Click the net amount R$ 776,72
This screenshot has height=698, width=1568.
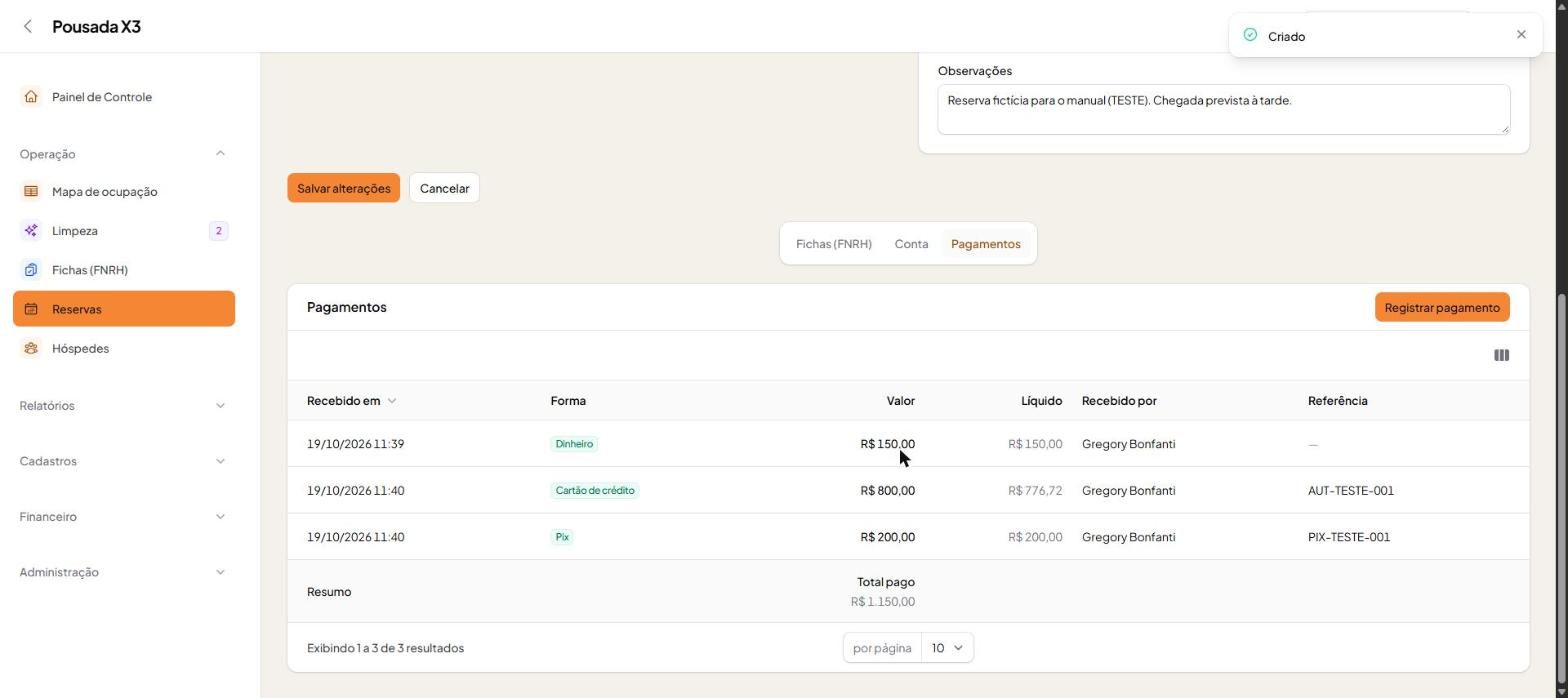1035,491
